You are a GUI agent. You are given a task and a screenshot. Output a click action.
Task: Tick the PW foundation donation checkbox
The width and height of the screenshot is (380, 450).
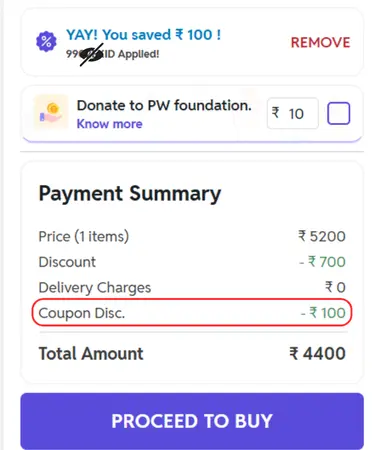(339, 114)
